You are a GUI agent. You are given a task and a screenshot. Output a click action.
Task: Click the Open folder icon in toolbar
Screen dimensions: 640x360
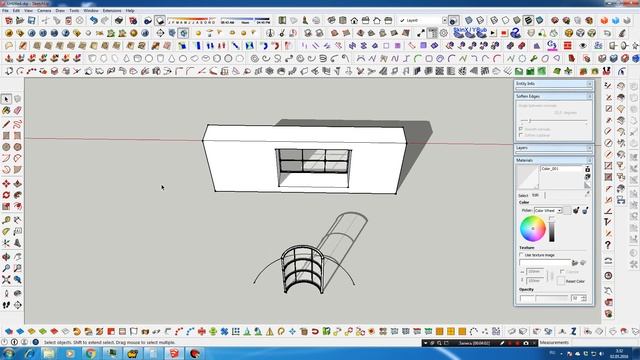20,20
